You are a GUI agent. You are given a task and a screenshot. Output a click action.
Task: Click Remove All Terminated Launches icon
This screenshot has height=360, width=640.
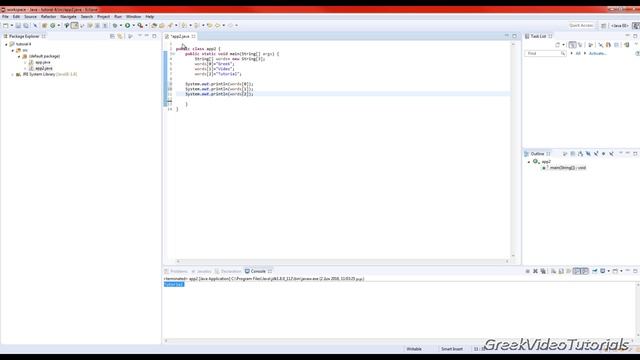tap(543, 271)
